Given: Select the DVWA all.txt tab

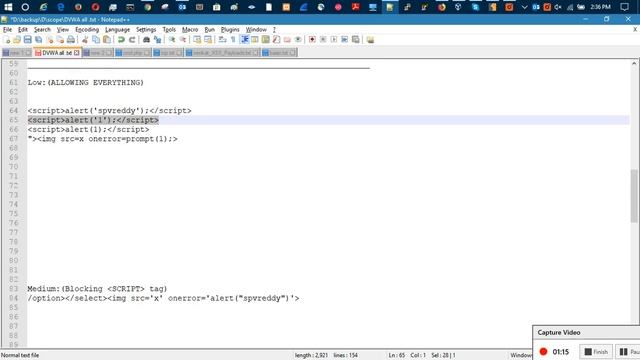Looking at the screenshot, I should tap(57, 53).
